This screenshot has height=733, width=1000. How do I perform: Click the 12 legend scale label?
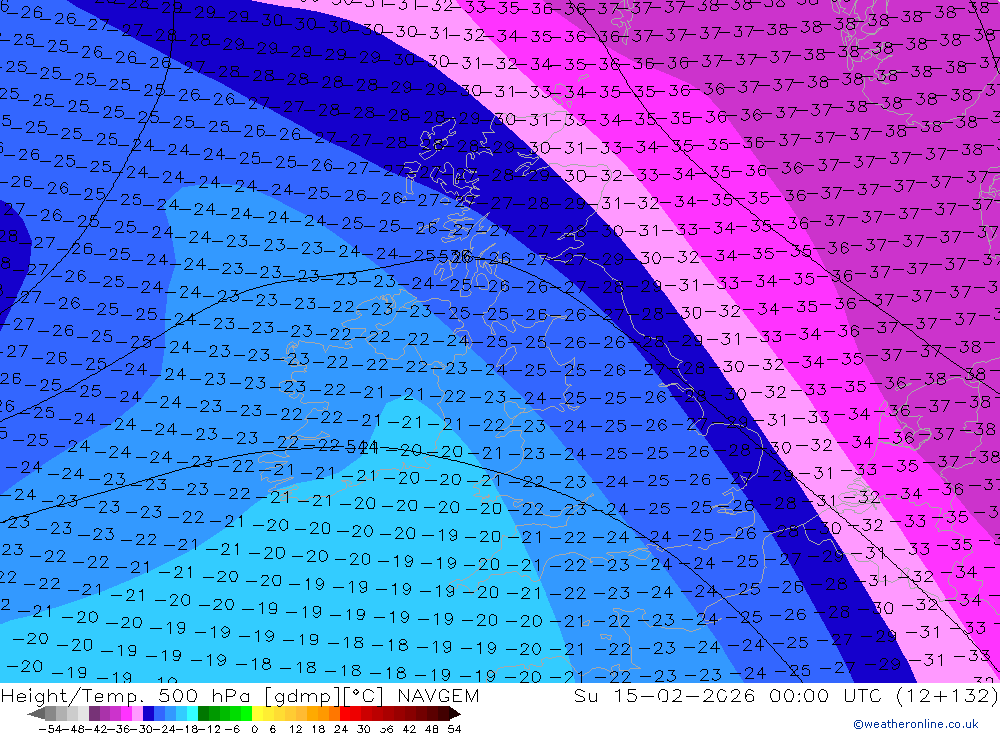[295, 729]
